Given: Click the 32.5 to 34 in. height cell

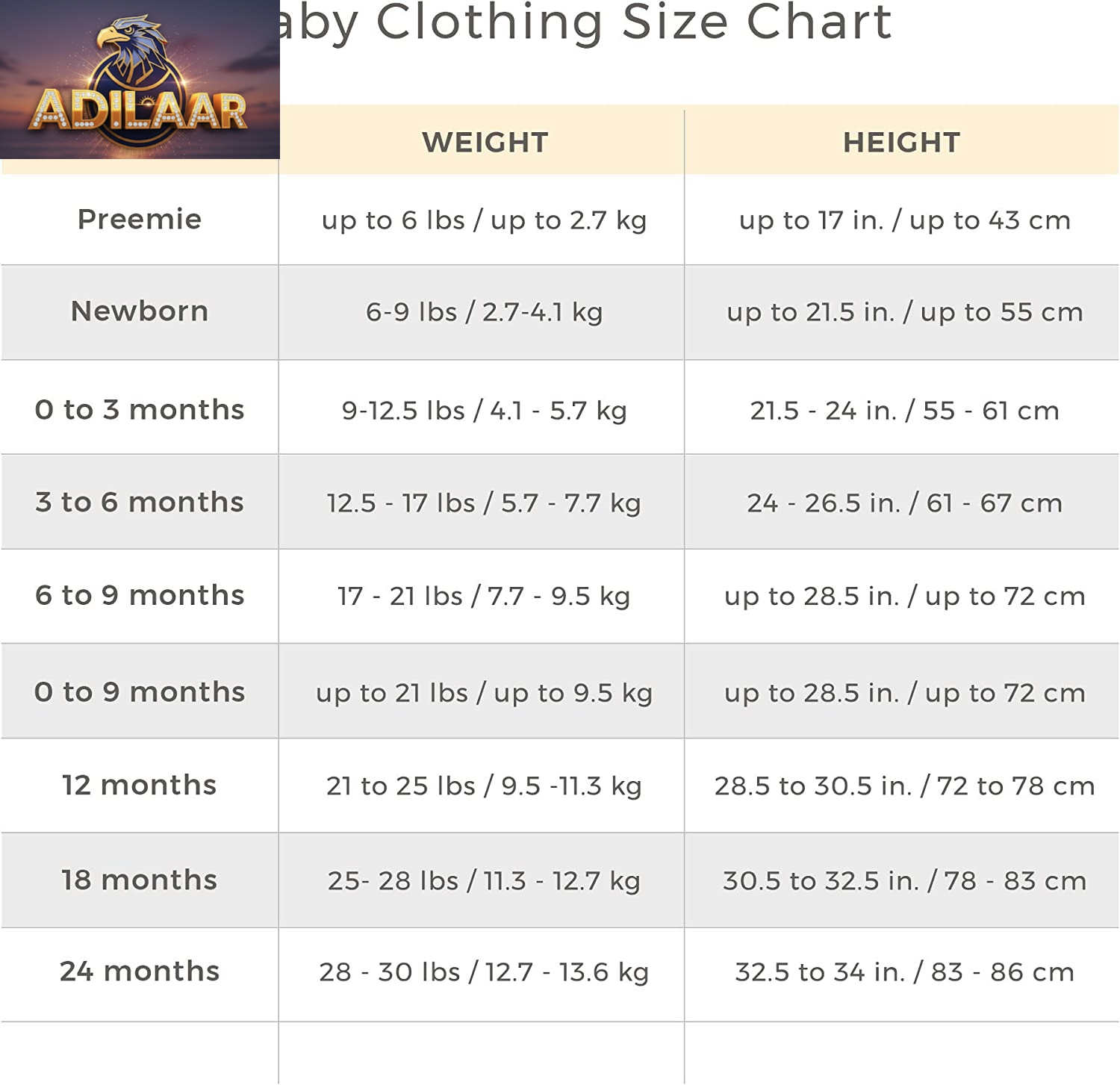Looking at the screenshot, I should [x=904, y=972].
